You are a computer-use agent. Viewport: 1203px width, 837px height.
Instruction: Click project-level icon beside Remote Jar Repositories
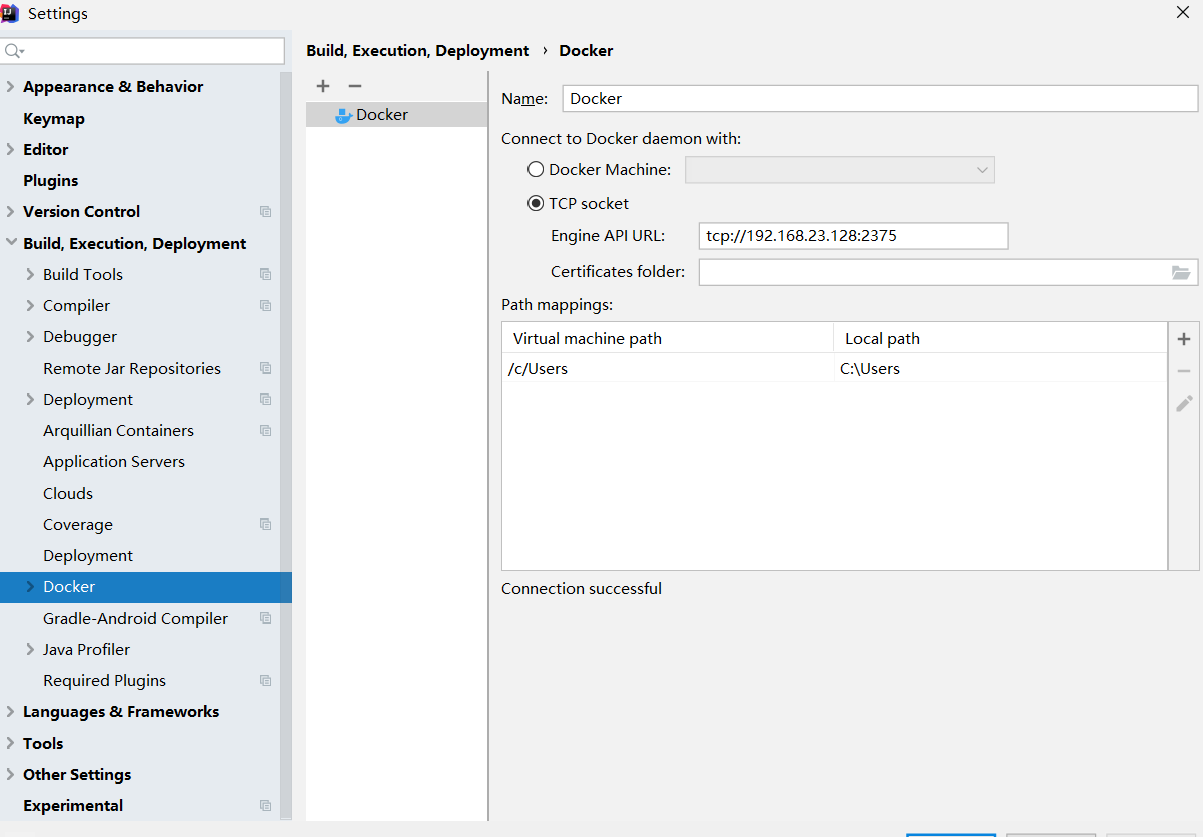click(x=265, y=368)
